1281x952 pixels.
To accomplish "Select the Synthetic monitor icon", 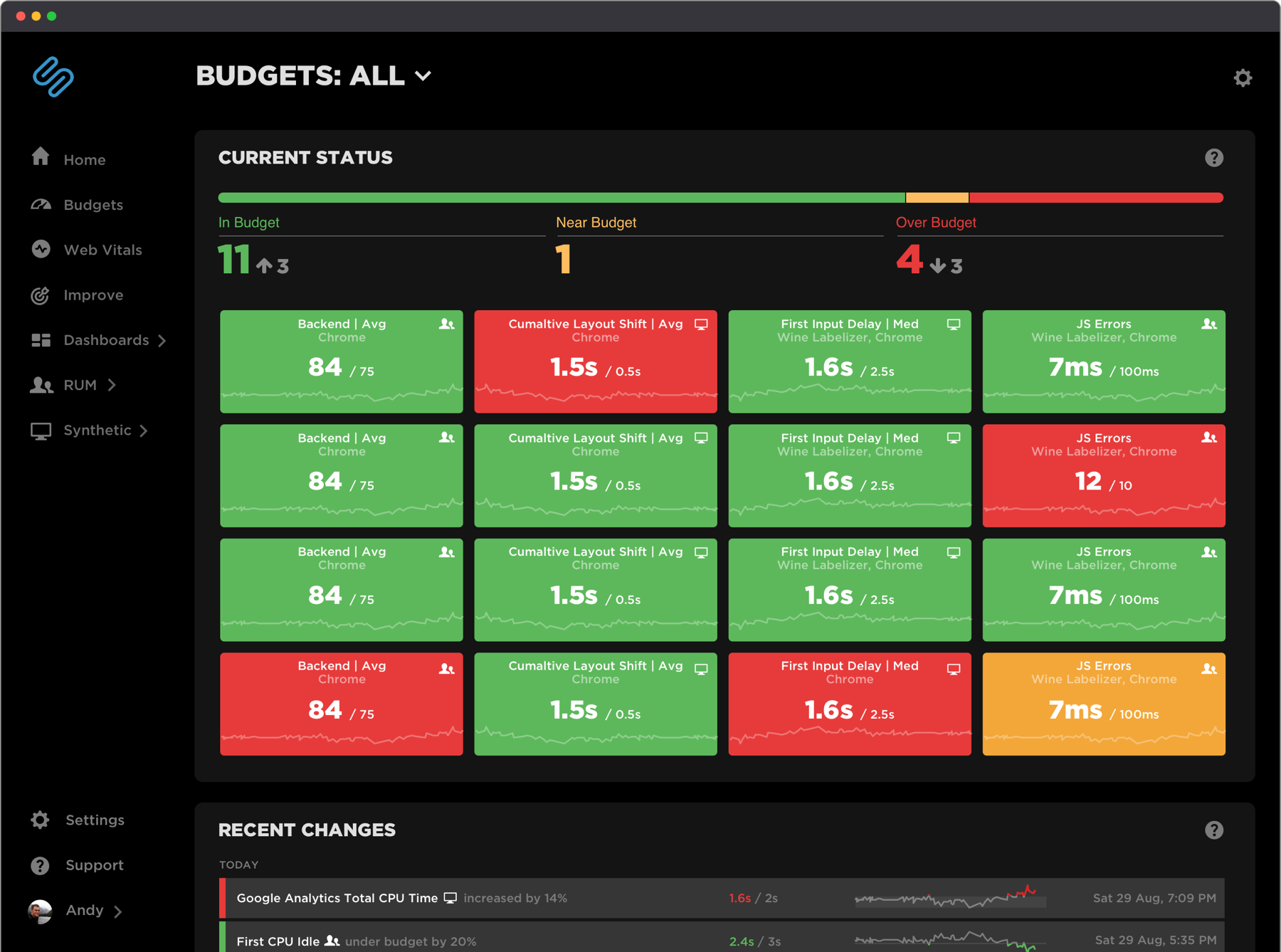I will 41,430.
